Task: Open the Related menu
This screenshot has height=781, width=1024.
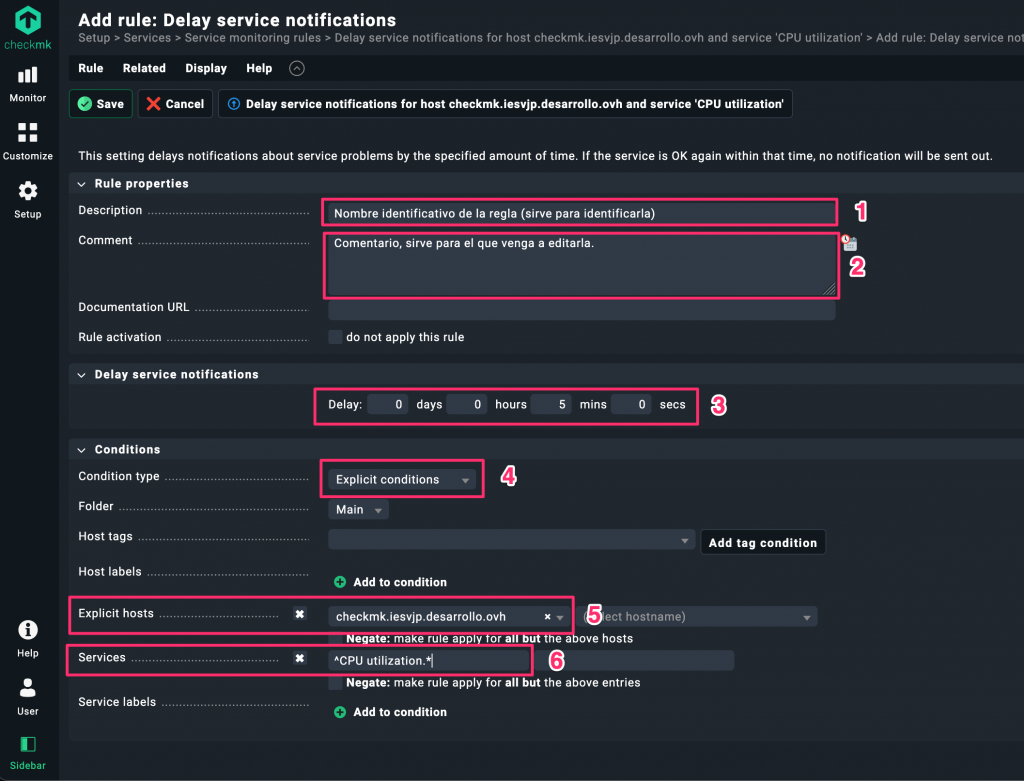Action: (x=144, y=68)
